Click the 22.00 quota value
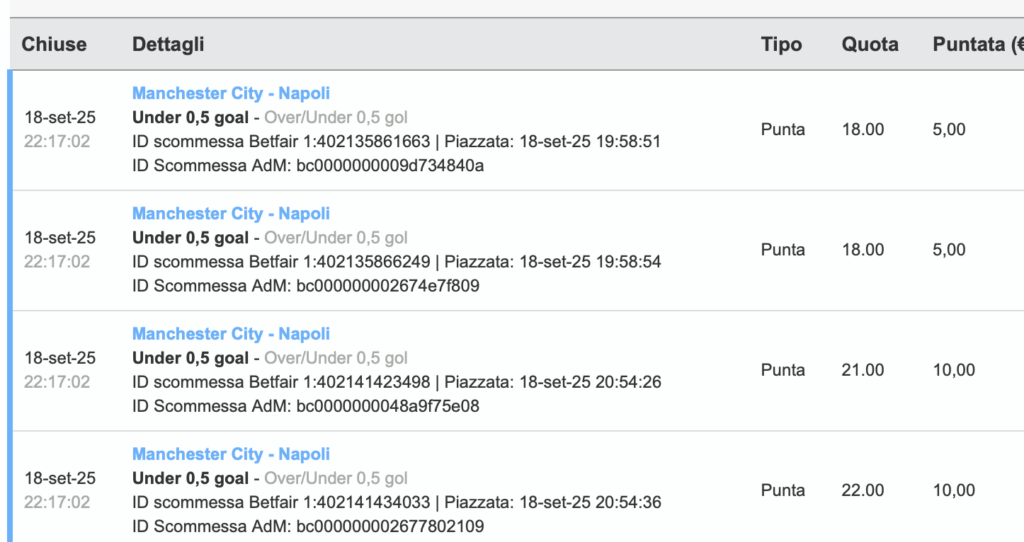The width and height of the screenshot is (1024, 542). [x=863, y=490]
